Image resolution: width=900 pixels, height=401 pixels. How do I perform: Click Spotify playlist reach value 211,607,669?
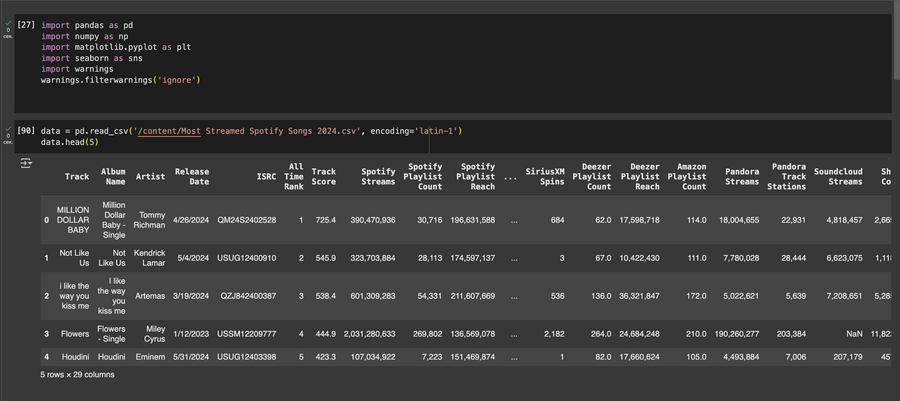click(472, 296)
